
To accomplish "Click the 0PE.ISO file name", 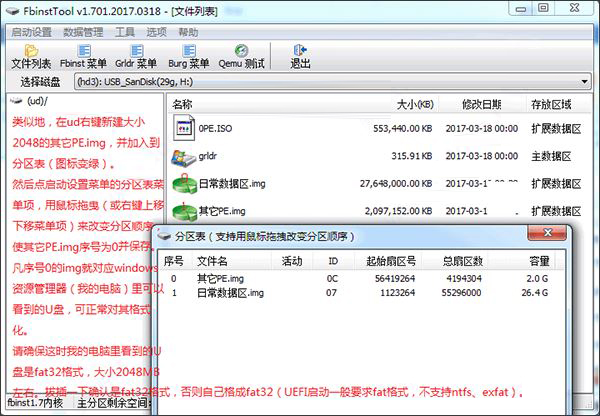I will point(215,128).
